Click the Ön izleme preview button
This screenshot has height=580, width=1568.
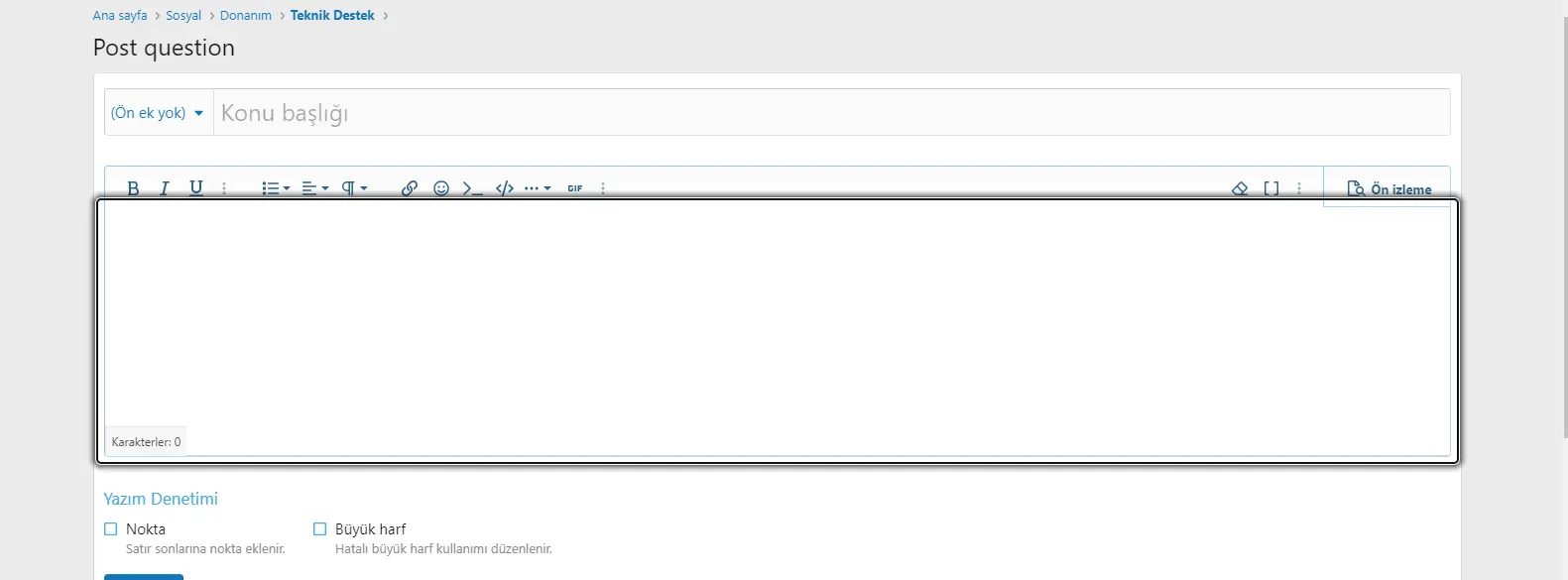[1389, 188]
